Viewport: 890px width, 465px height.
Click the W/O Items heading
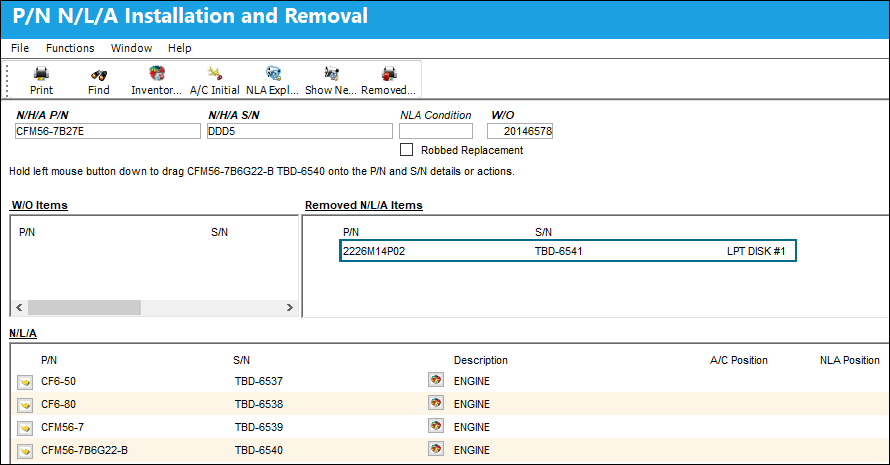(39, 205)
